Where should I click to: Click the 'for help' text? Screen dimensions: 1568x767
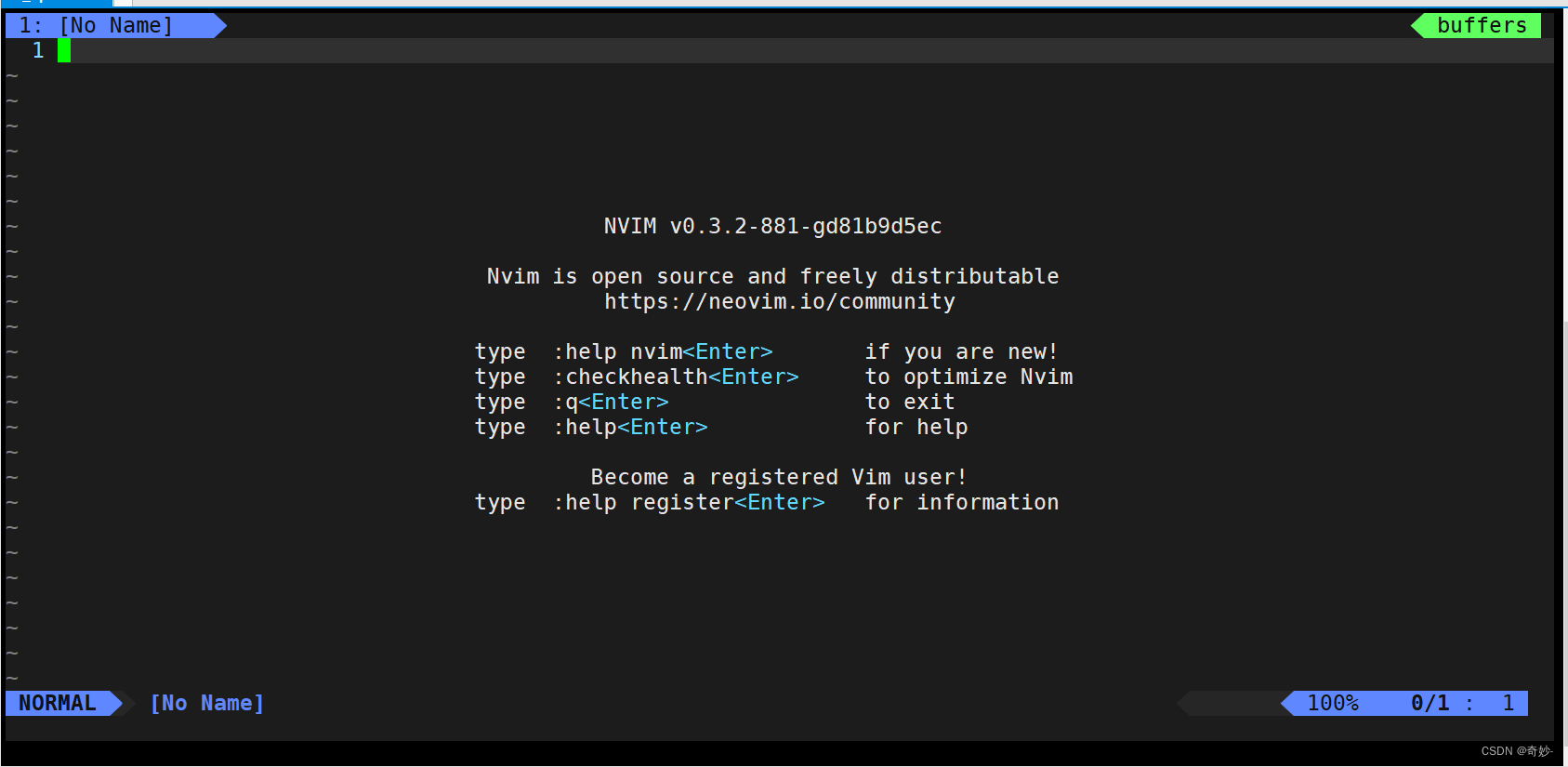point(916,427)
